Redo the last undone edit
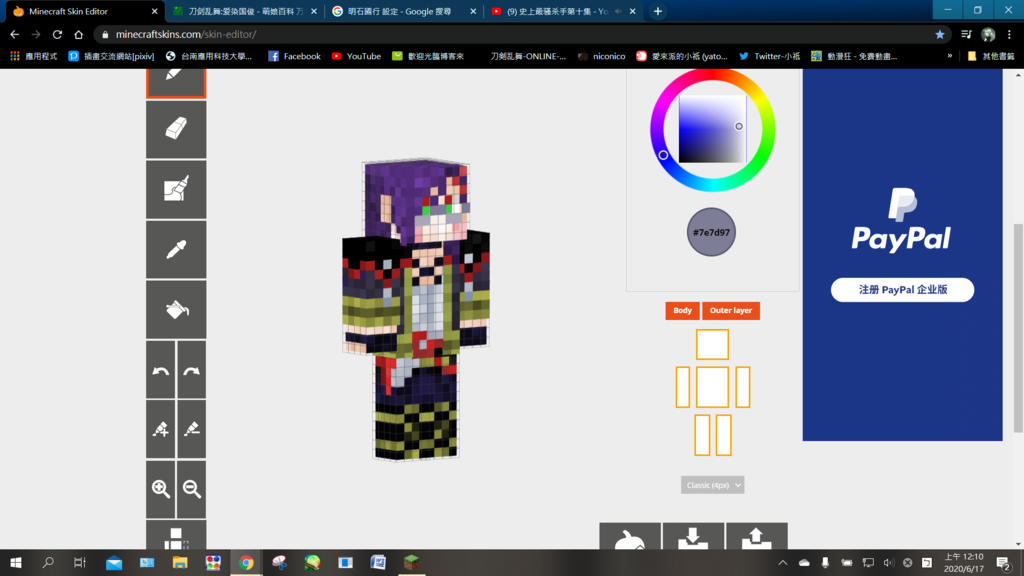1024x576 pixels. point(191,370)
